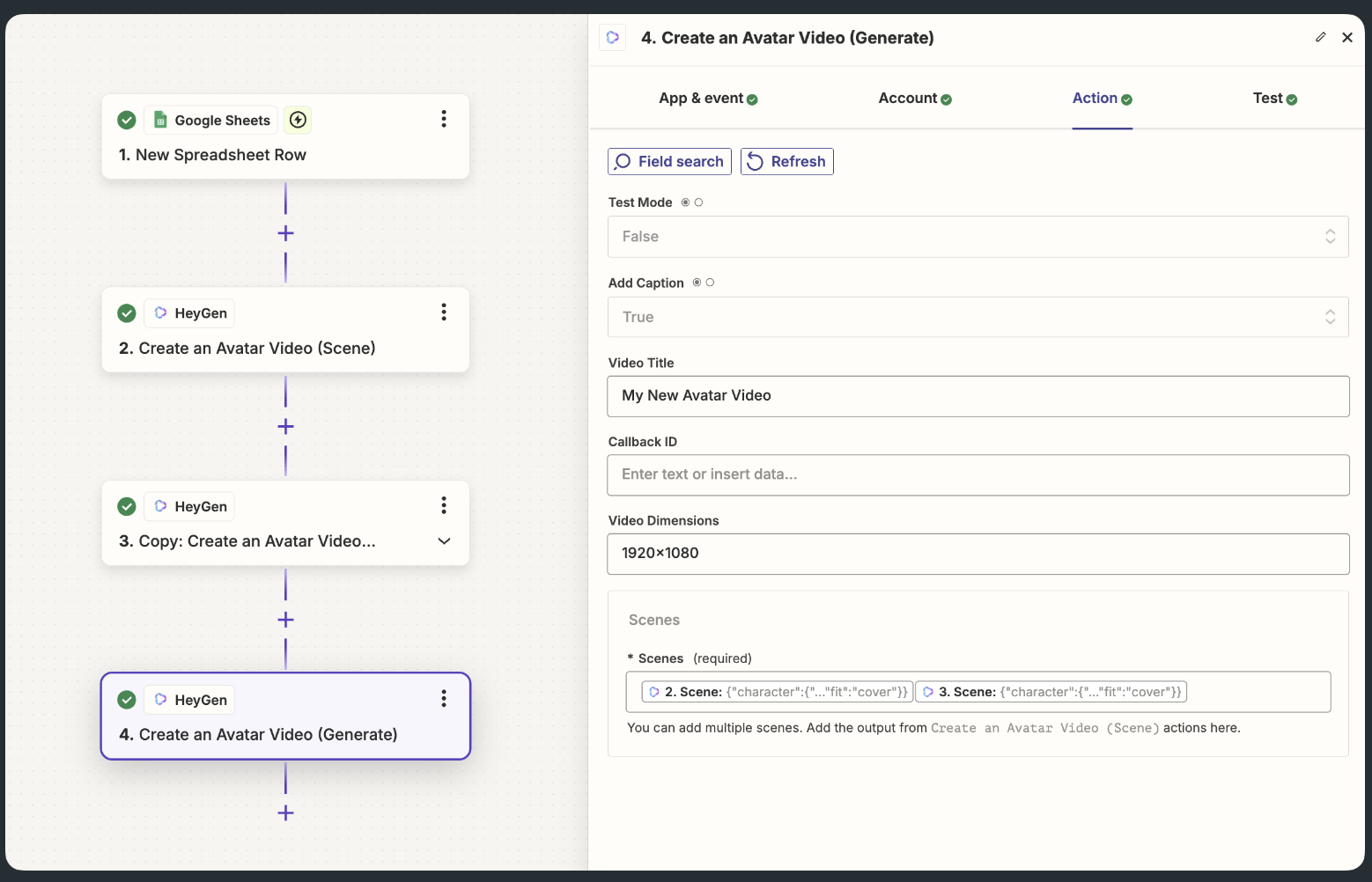The height and width of the screenshot is (882, 1372).
Task: Click empty area of Scenes field after pills
Action: click(x=1258, y=692)
